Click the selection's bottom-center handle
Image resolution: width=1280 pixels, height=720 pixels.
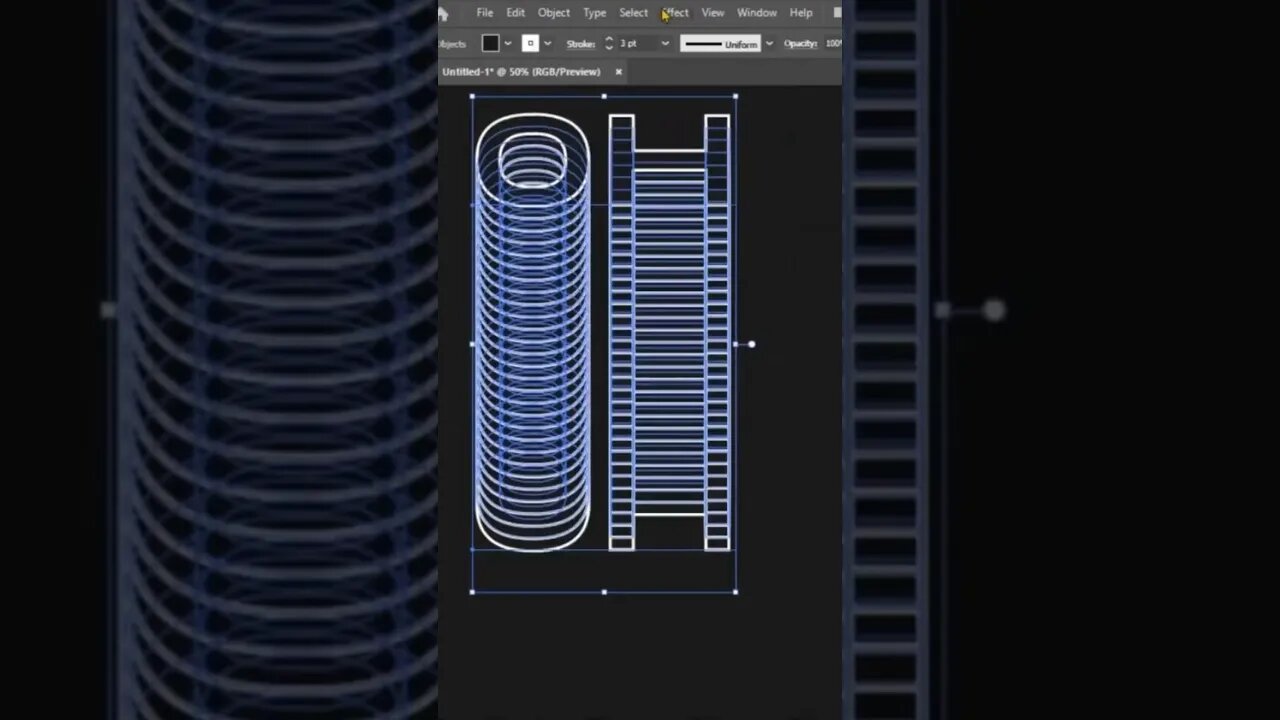pyautogui.click(x=604, y=592)
